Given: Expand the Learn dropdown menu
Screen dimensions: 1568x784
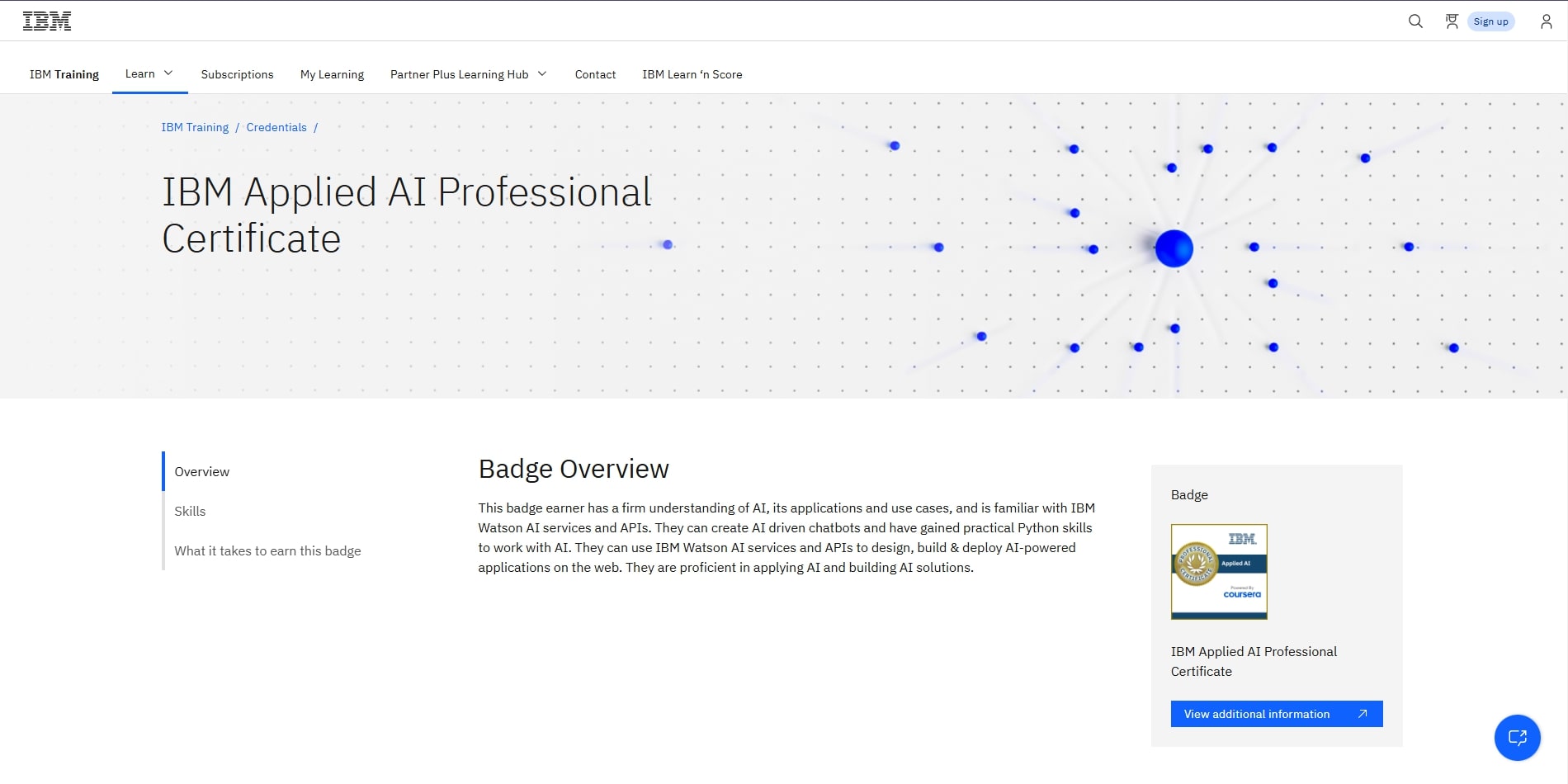Looking at the screenshot, I should point(149,73).
